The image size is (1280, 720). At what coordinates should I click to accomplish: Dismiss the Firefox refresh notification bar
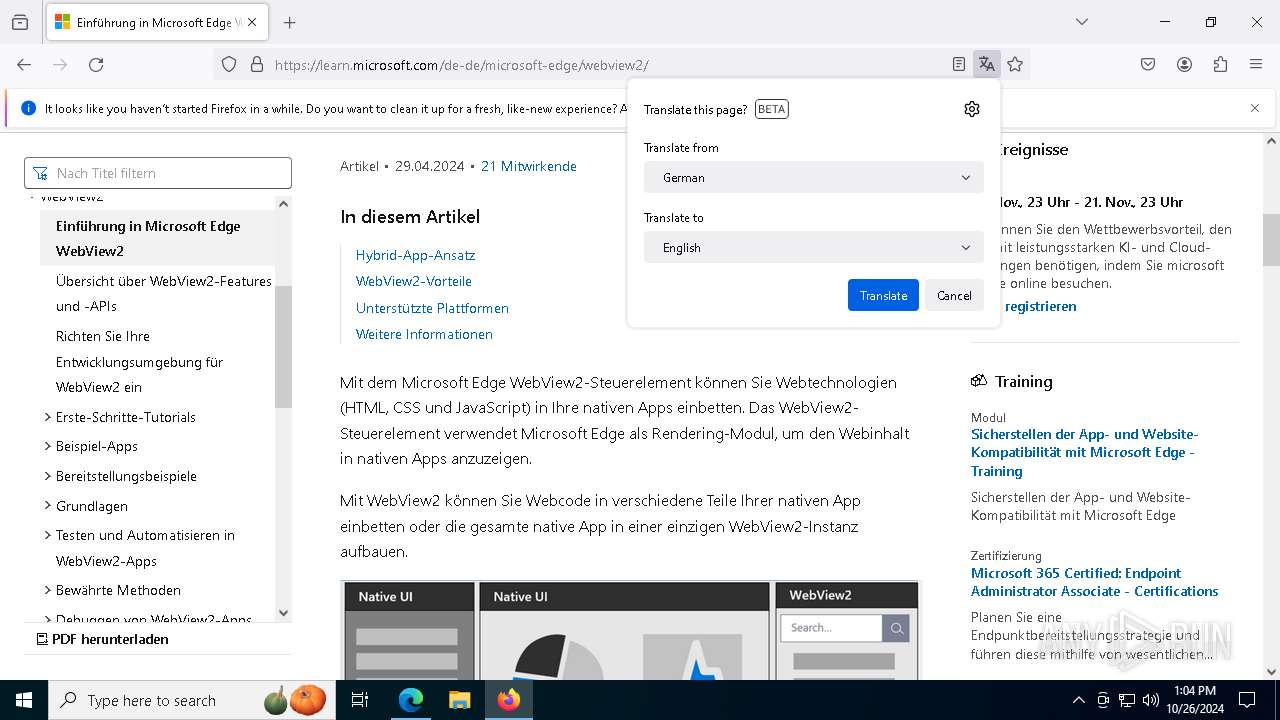click(1255, 108)
